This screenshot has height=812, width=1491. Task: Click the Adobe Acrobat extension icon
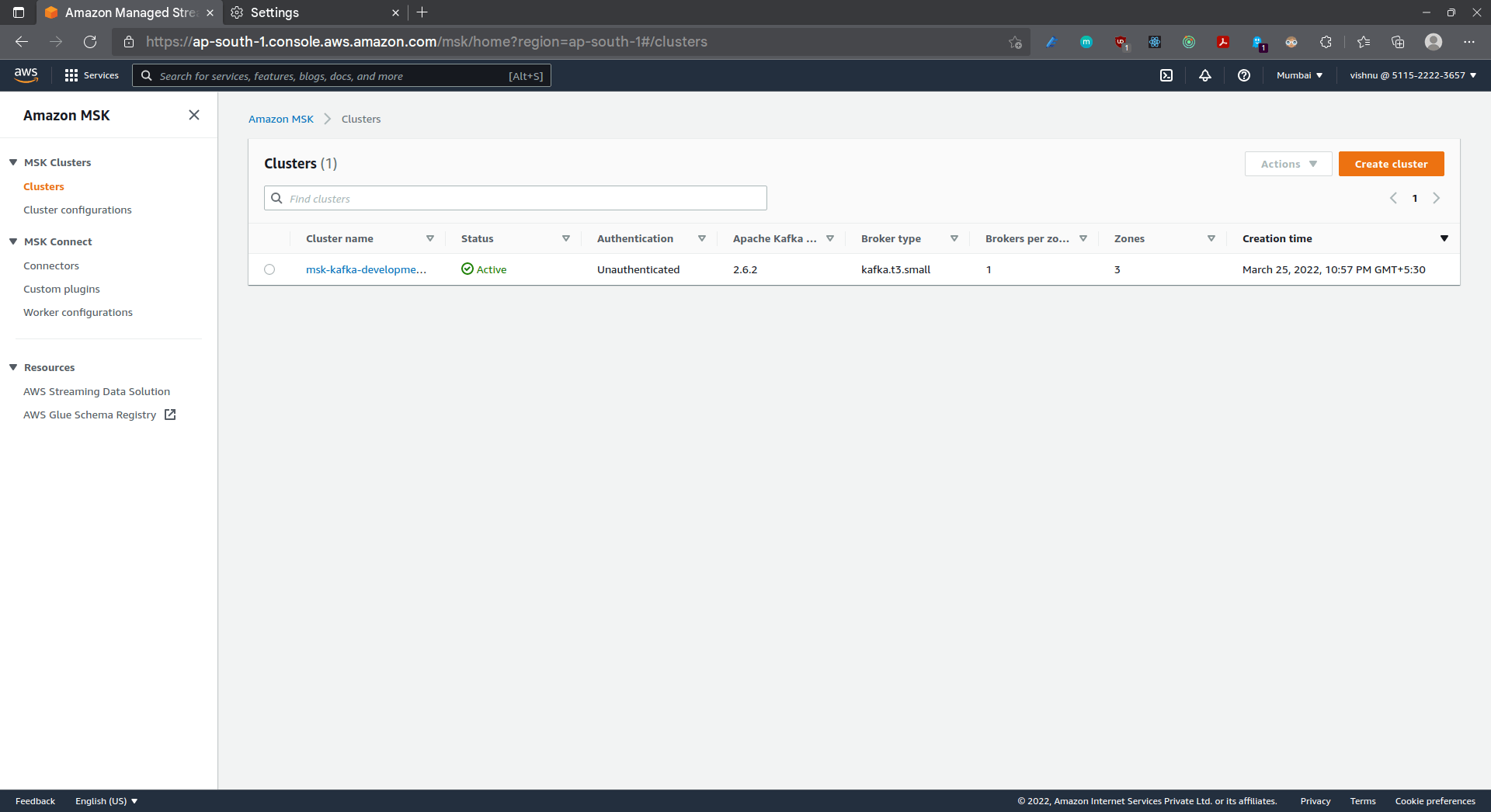coord(1223,42)
